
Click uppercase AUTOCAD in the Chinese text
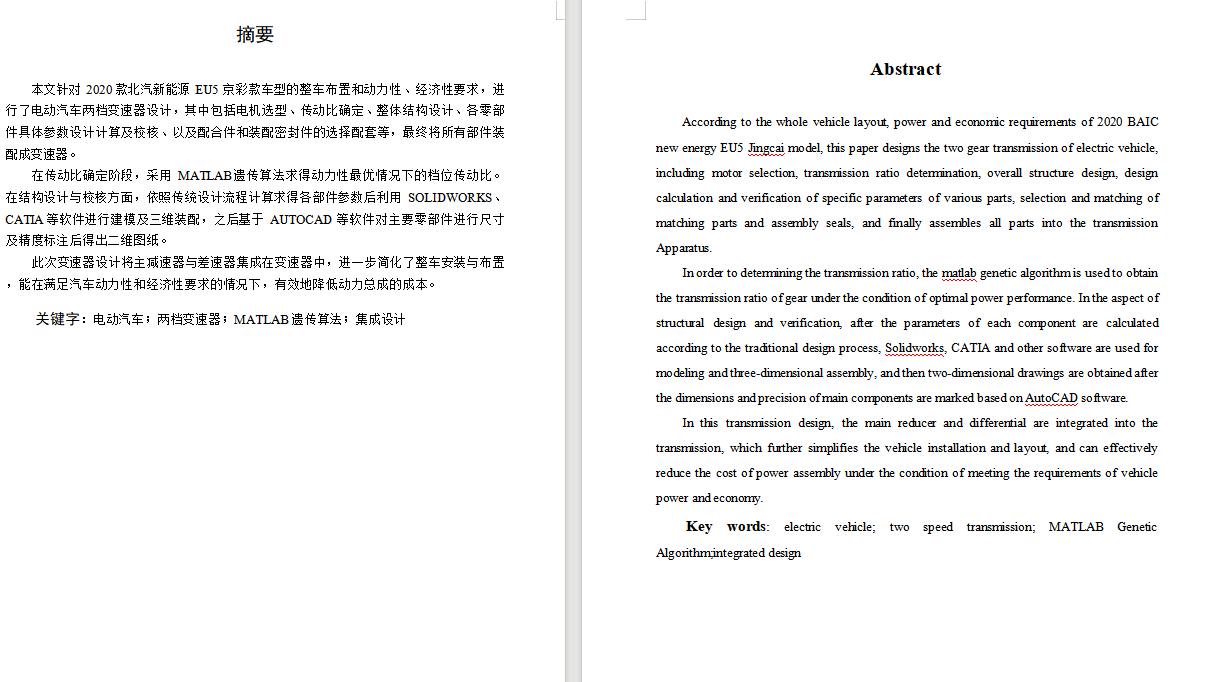pos(301,219)
